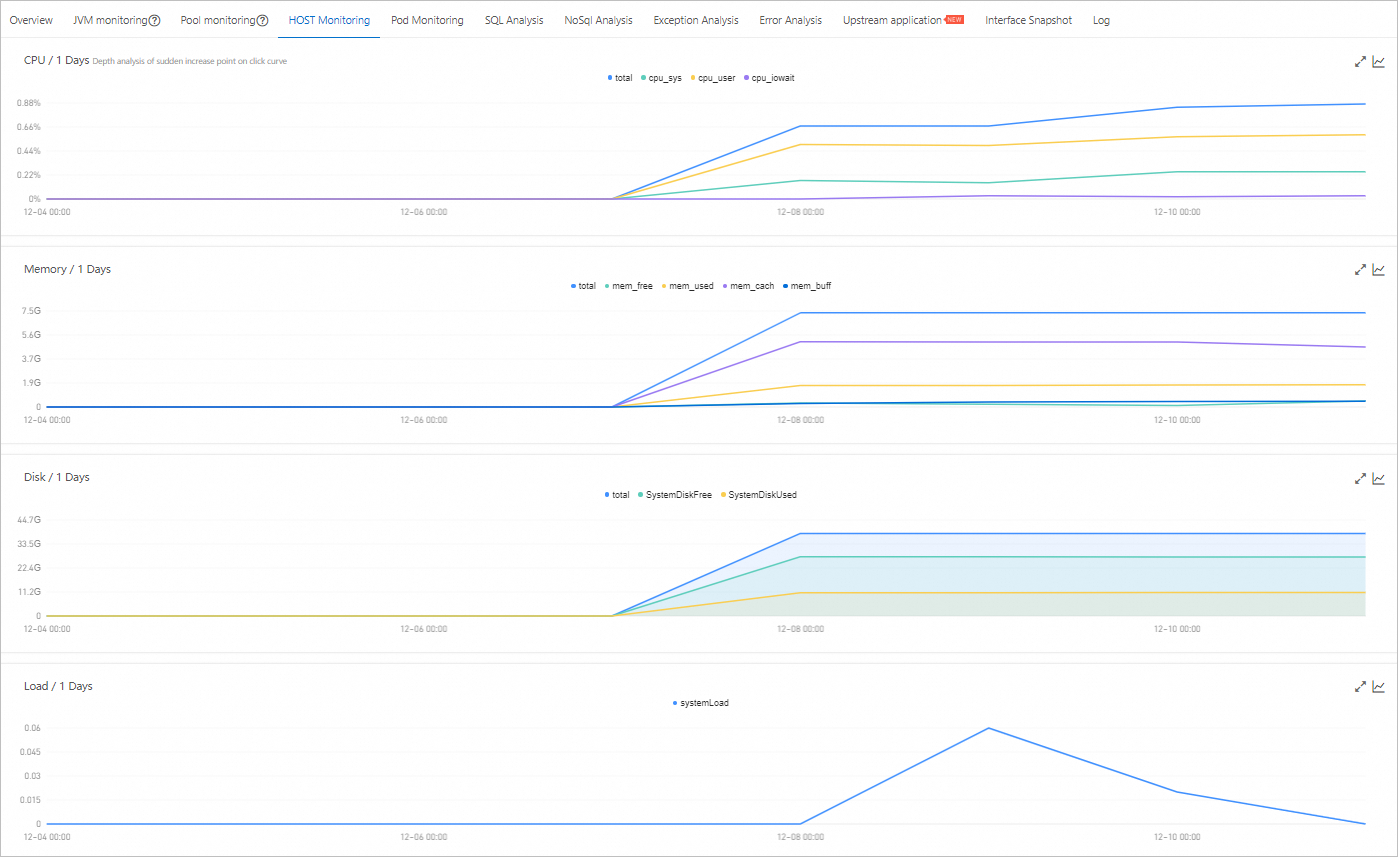Click 0.88% label on CPU axis
The width and height of the screenshot is (1398, 857).
[28, 103]
